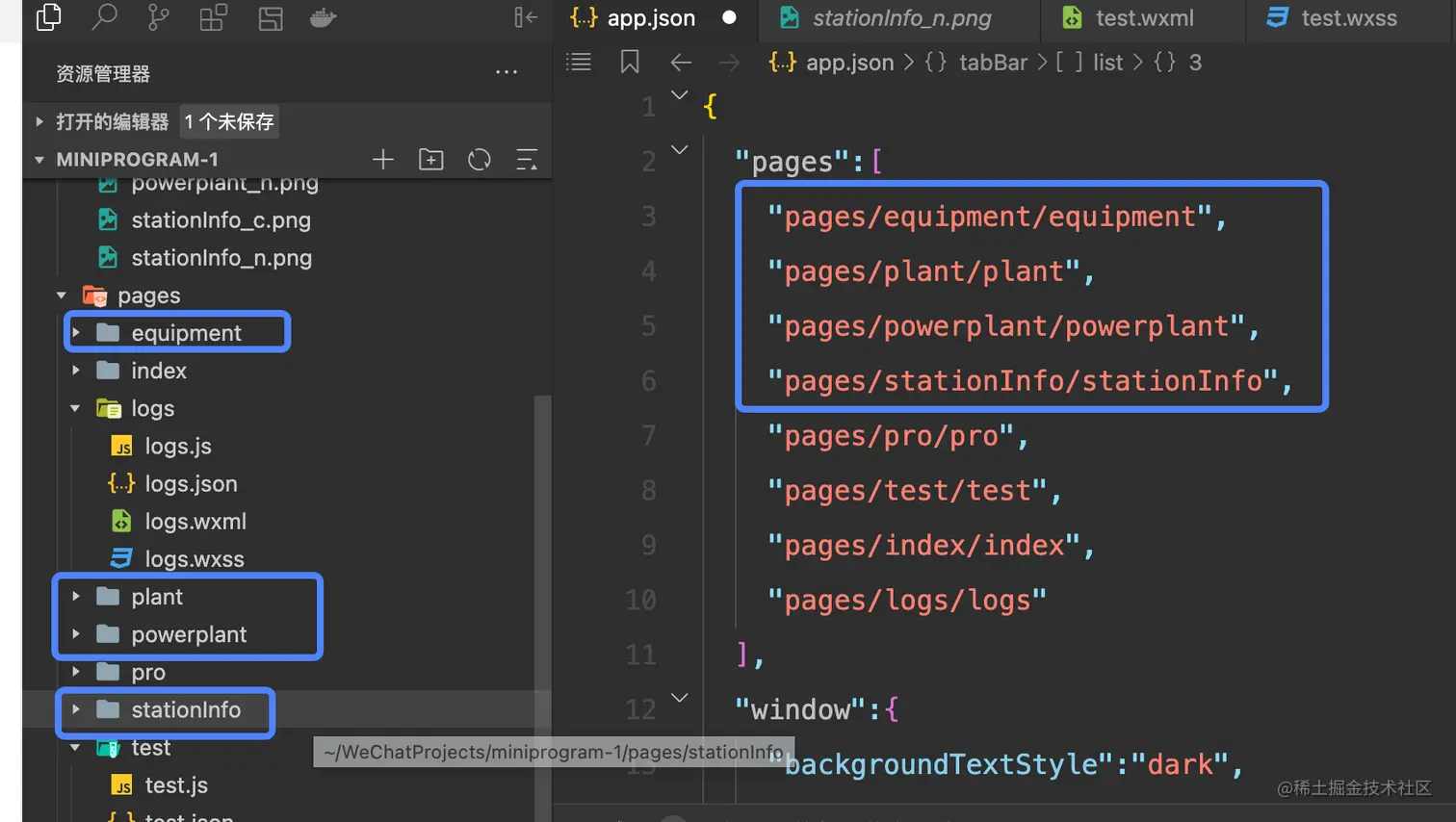Collapse the sidebar using the top arrow icon

(x=526, y=17)
